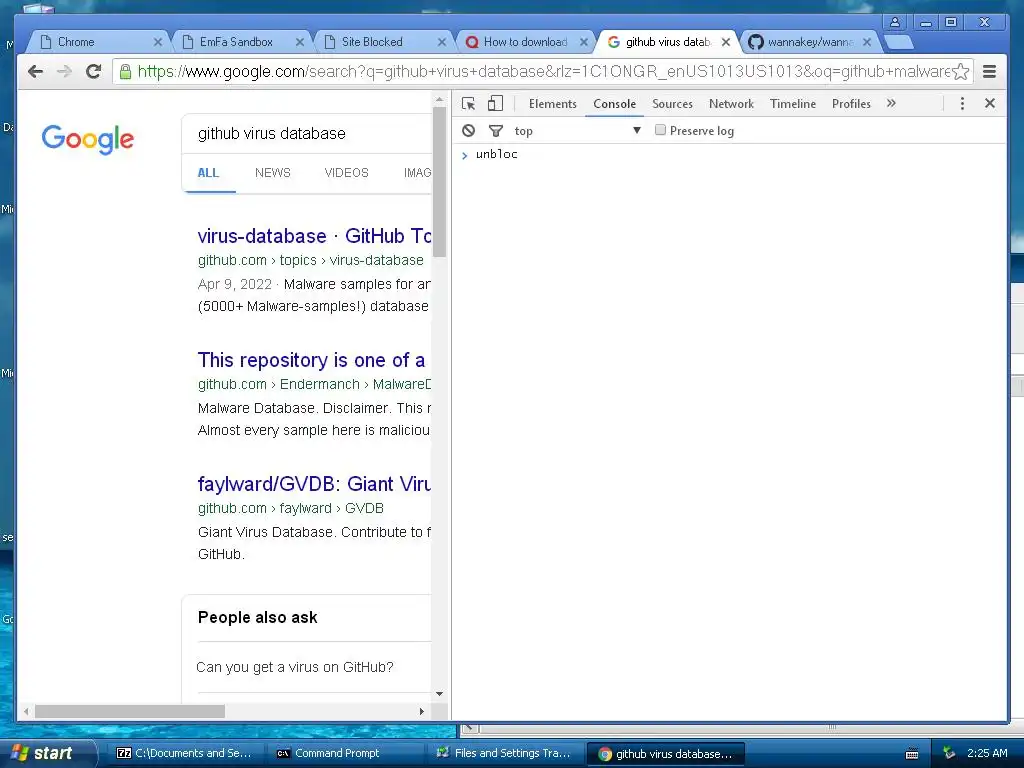Click the github.com topics virus-database breadcrumb

click(x=311, y=260)
